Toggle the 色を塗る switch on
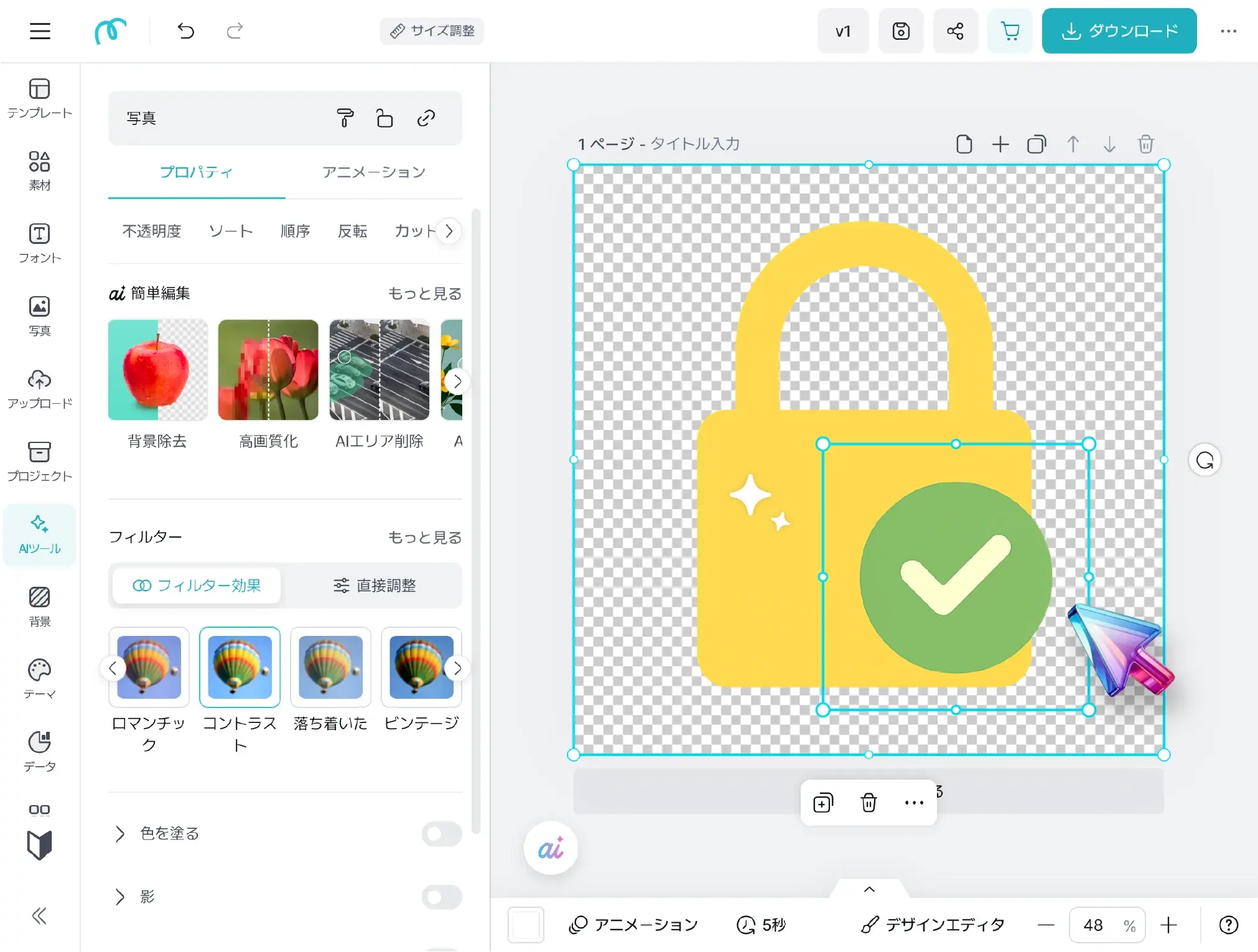 [x=440, y=834]
